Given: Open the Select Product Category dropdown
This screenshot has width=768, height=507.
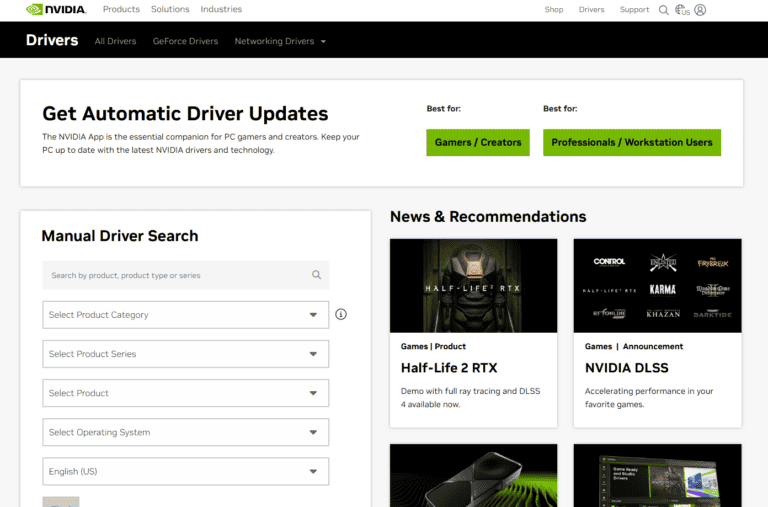Looking at the screenshot, I should pos(186,314).
